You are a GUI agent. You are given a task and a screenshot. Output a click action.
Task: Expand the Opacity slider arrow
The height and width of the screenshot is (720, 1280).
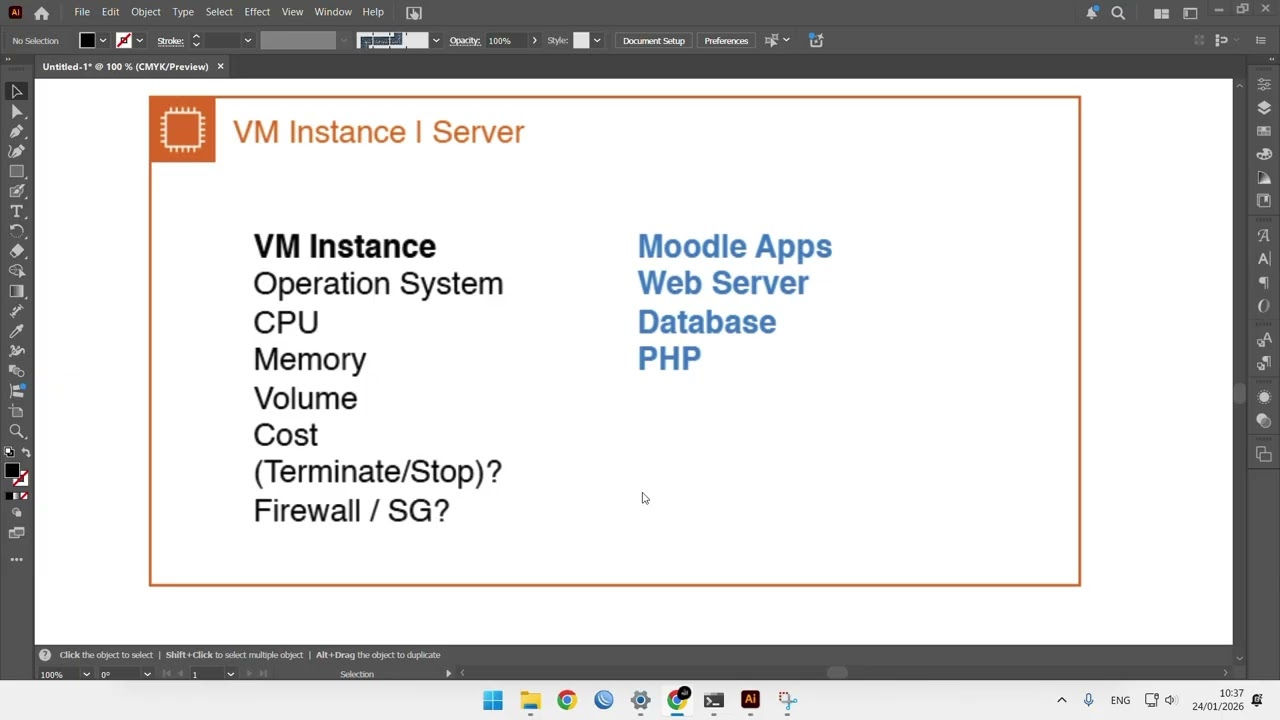(x=534, y=41)
